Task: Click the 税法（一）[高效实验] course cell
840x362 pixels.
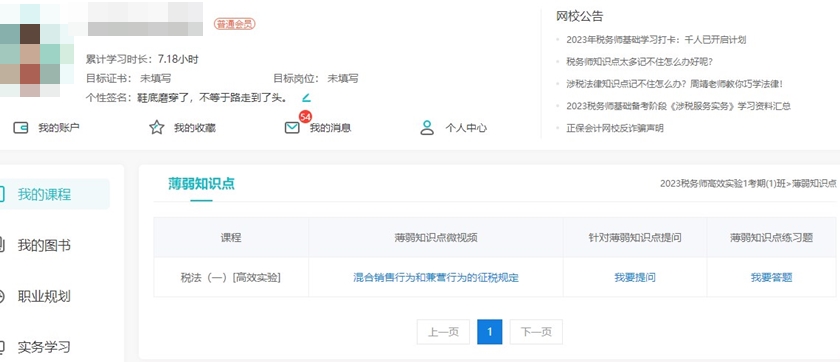Action: tap(231, 277)
